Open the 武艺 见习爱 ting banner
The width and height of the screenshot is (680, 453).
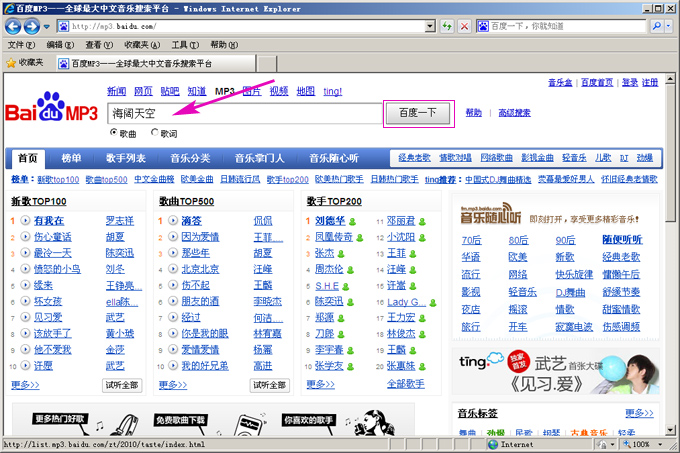coord(556,371)
